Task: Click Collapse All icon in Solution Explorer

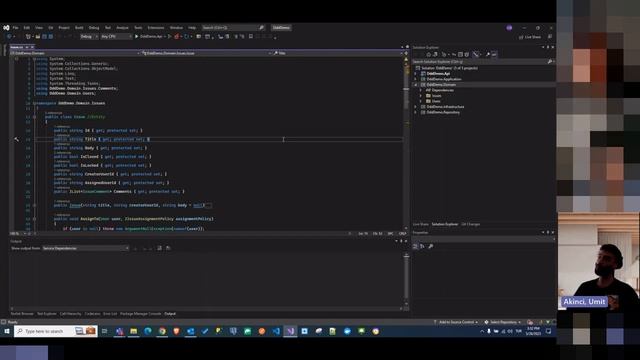Action: pyautogui.click(x=460, y=54)
